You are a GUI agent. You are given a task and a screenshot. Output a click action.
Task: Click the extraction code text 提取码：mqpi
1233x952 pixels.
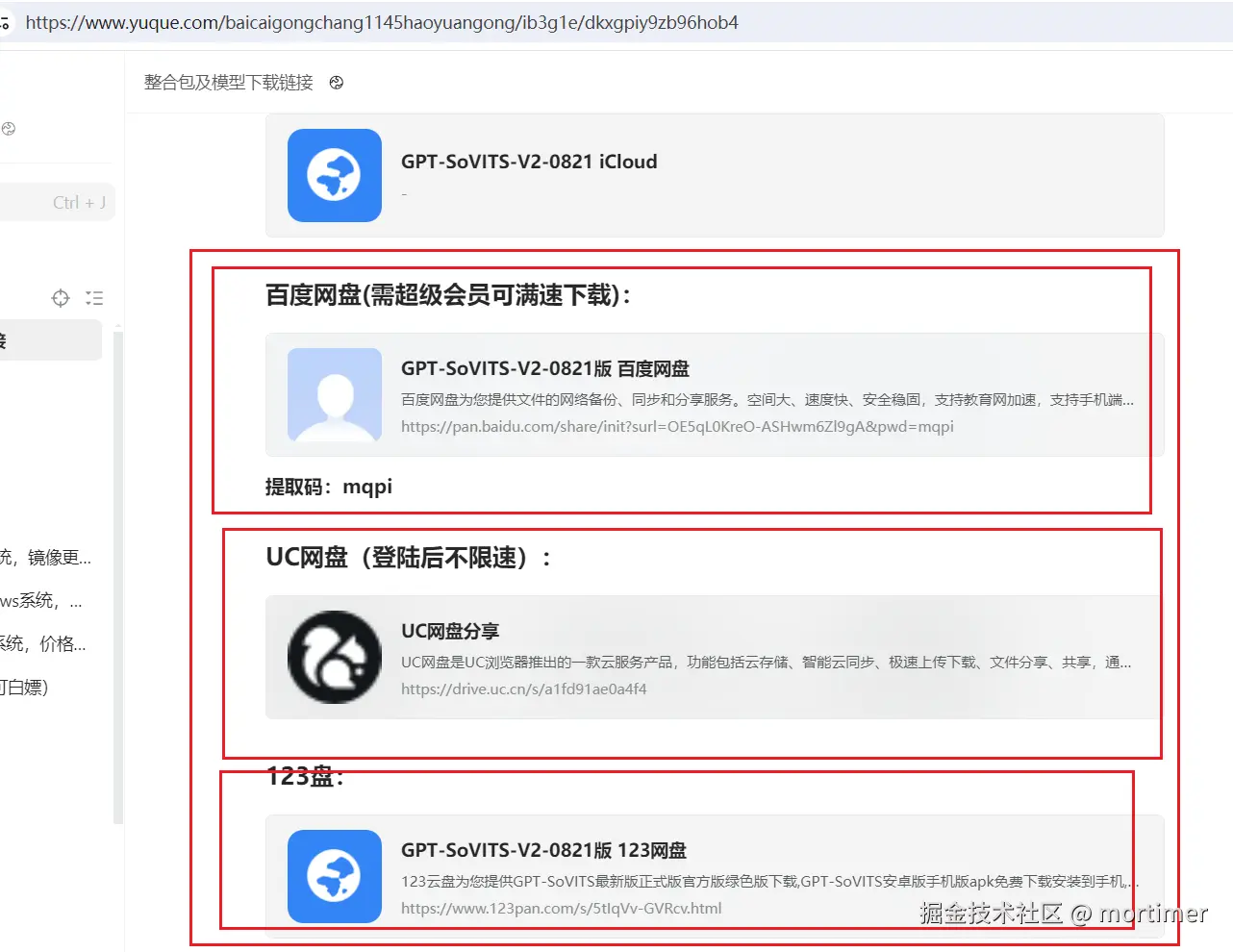(329, 487)
